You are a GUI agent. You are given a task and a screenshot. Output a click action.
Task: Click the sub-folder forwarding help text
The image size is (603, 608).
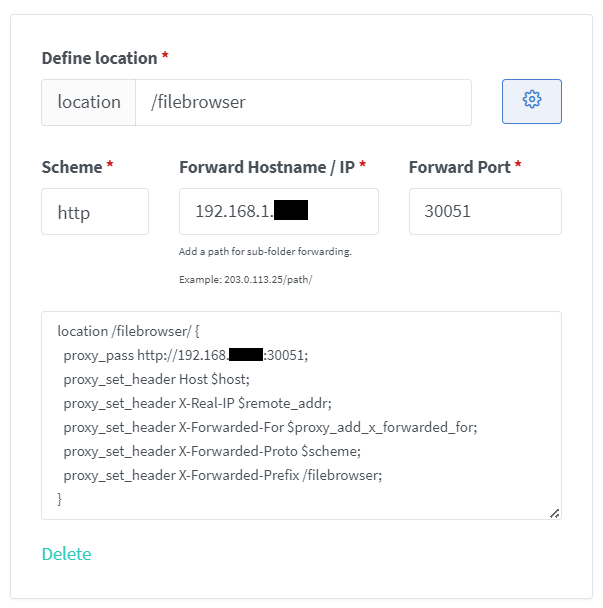click(265, 252)
